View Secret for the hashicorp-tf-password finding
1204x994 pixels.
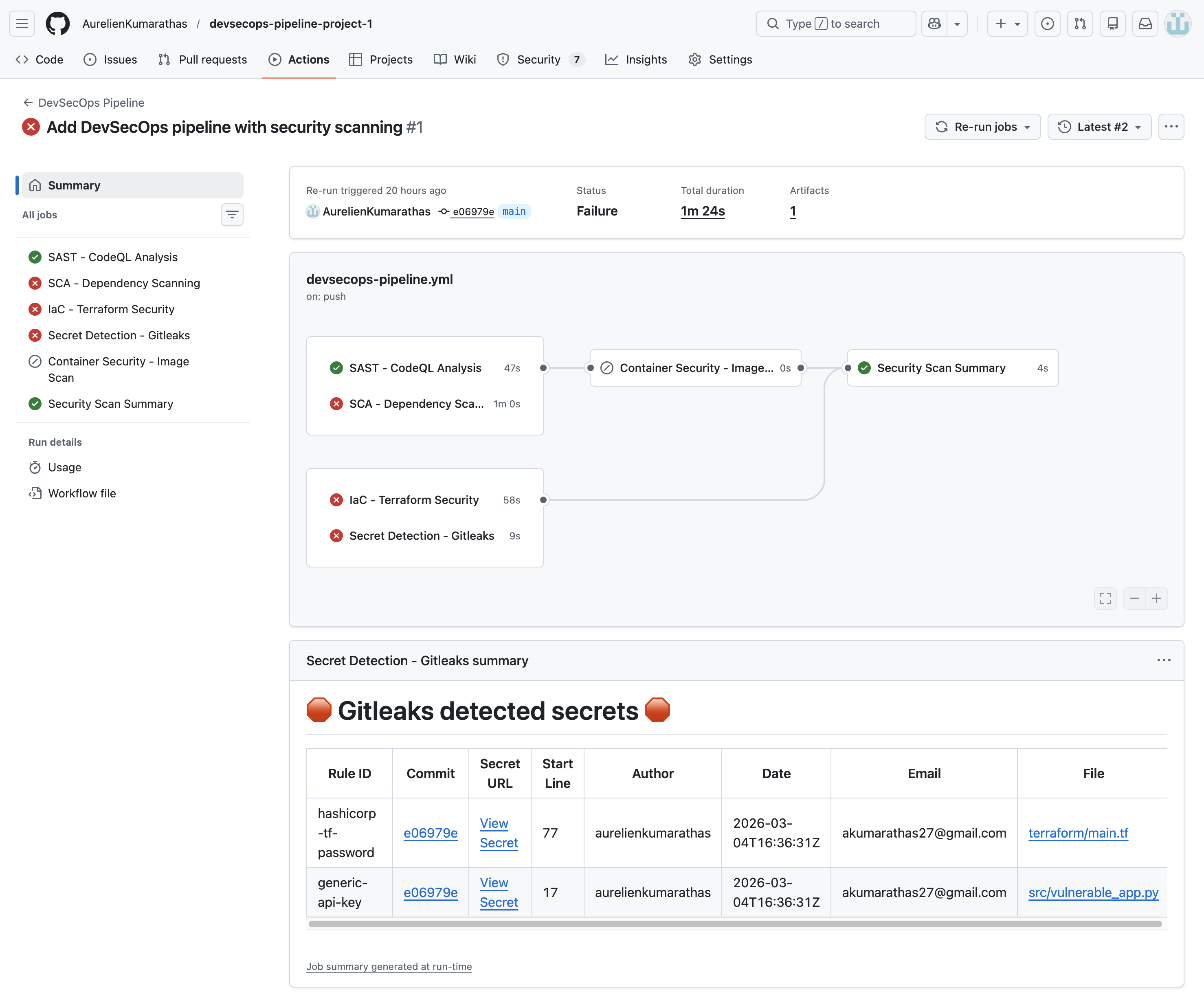[x=498, y=833]
